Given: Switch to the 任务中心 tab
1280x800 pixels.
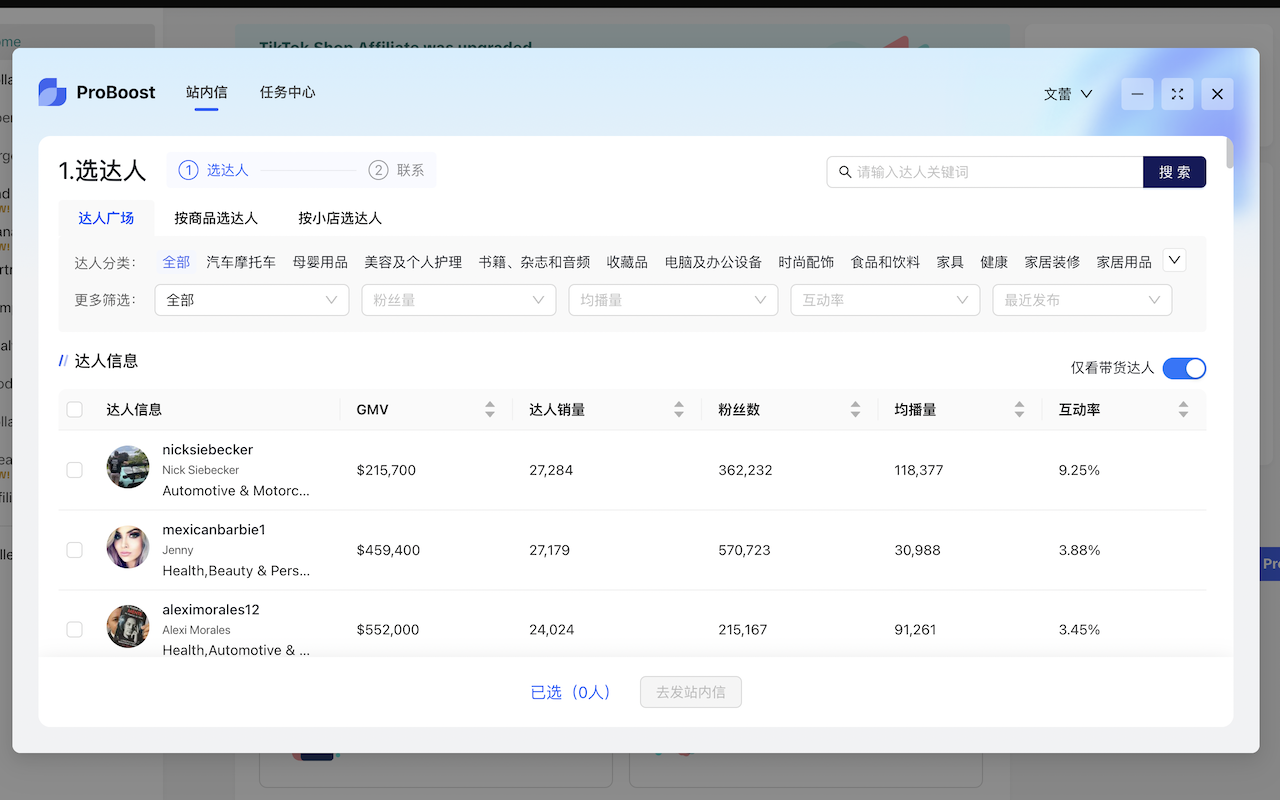Looking at the screenshot, I should [x=287, y=92].
